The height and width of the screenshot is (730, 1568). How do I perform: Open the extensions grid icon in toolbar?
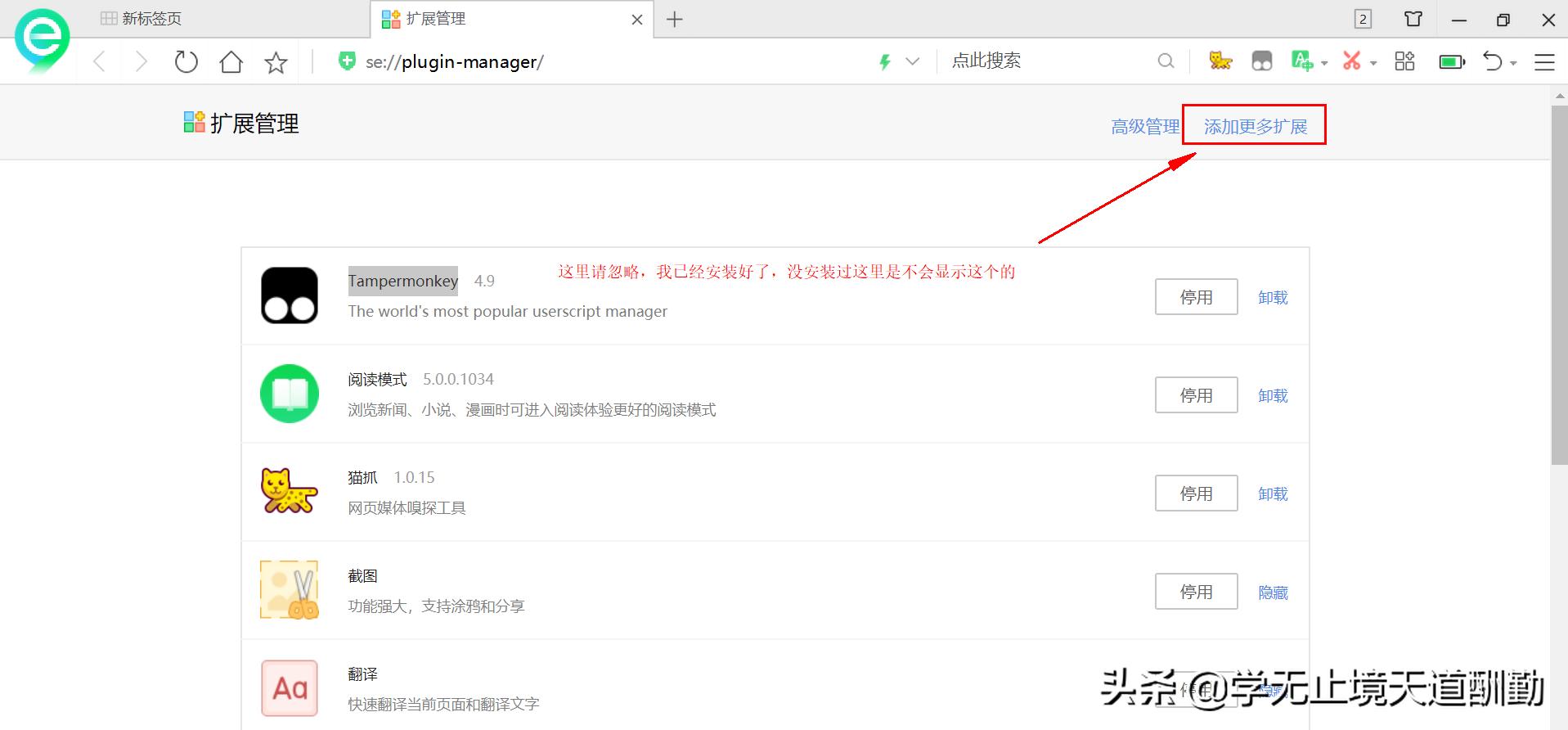coord(1404,61)
